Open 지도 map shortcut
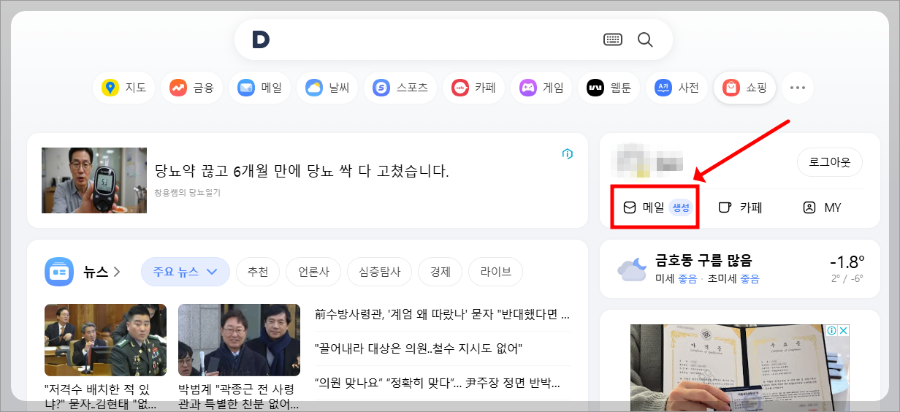Viewport: 900px width, 412px height. [123, 88]
